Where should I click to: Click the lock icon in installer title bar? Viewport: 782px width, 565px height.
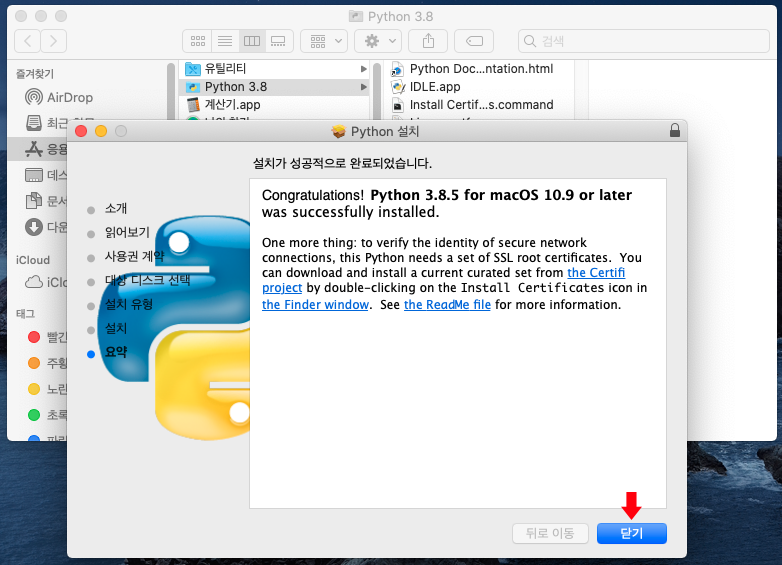(x=675, y=131)
